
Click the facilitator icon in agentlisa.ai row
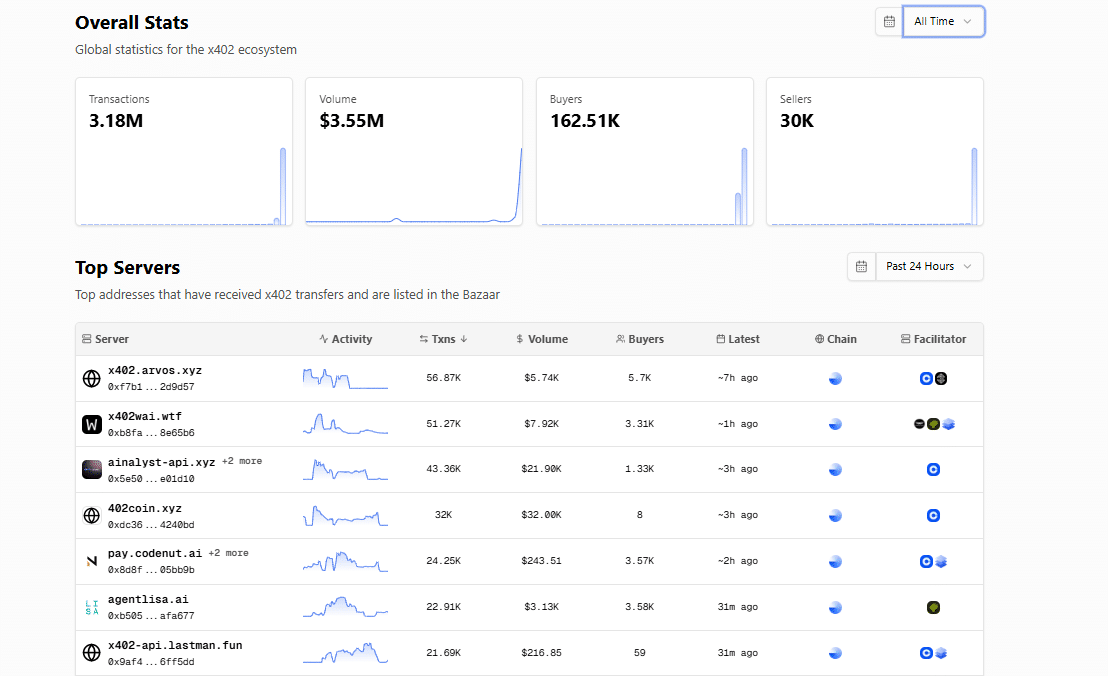point(933,608)
